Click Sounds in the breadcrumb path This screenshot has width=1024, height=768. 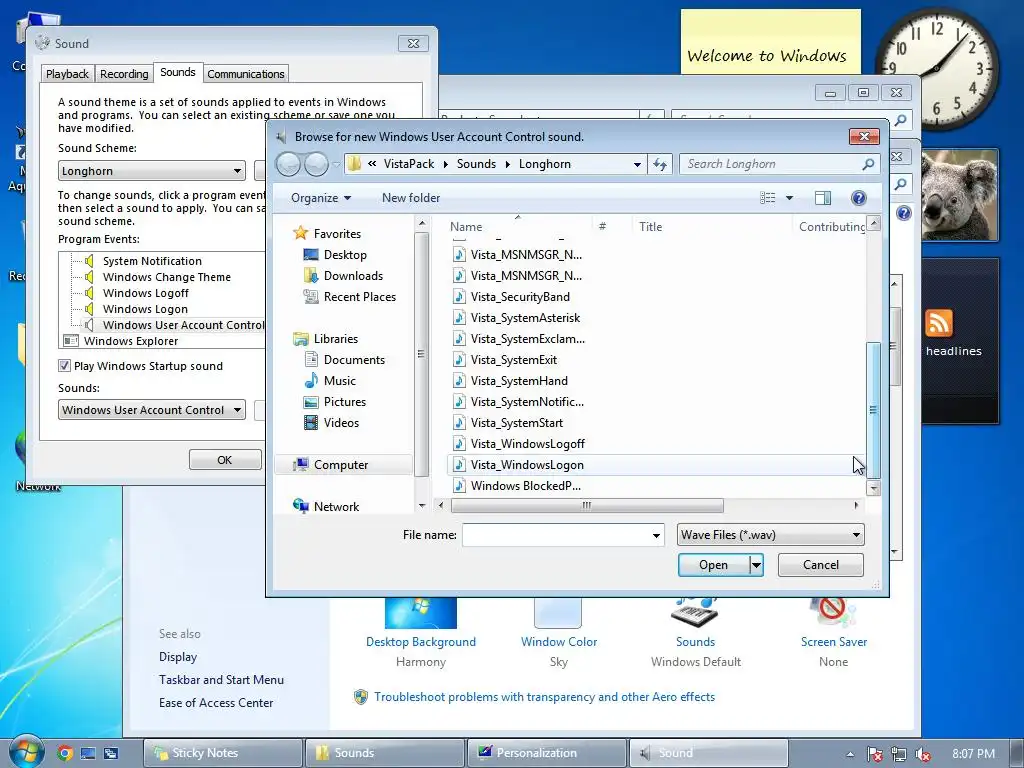coord(476,164)
